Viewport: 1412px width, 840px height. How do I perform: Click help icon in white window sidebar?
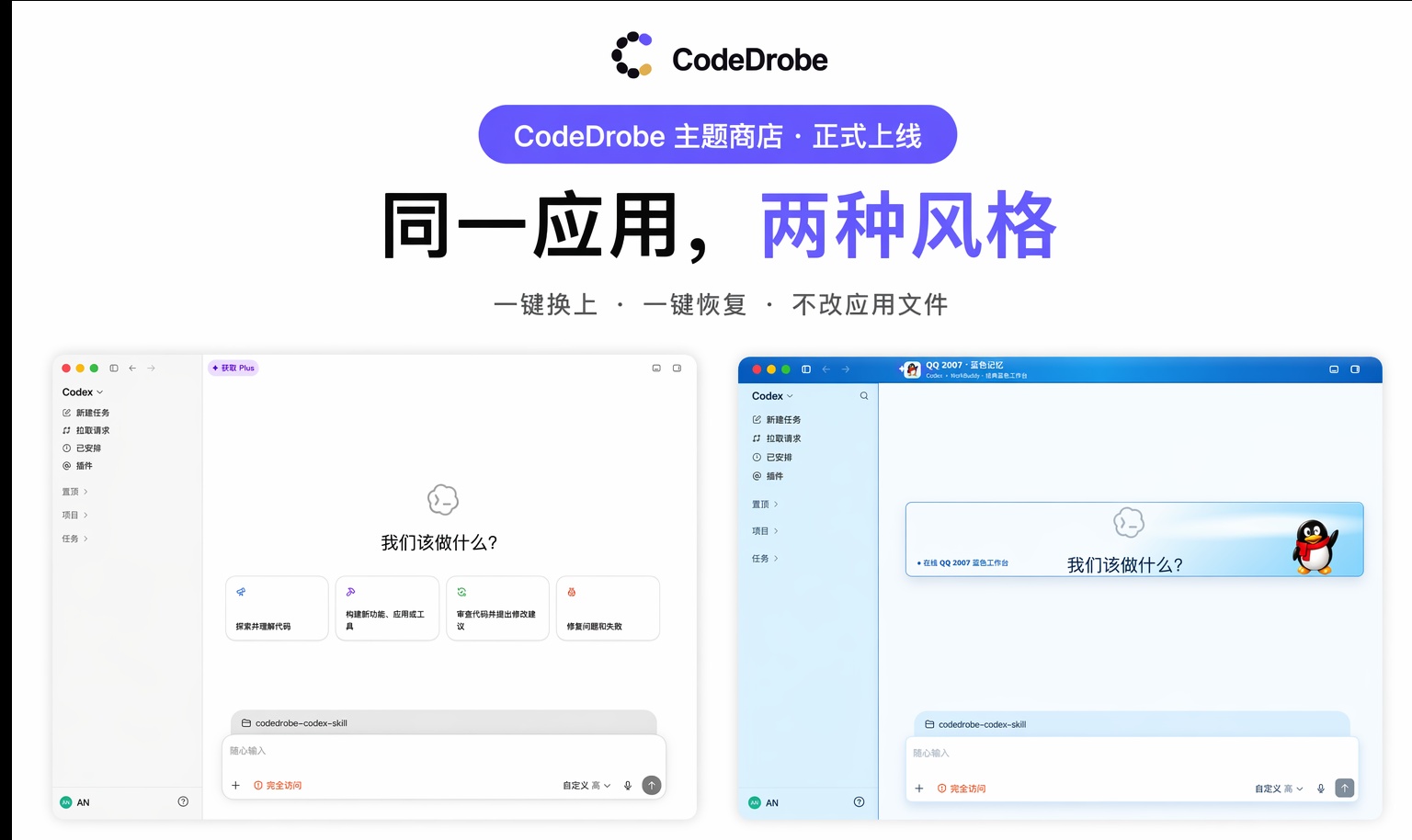click(183, 801)
